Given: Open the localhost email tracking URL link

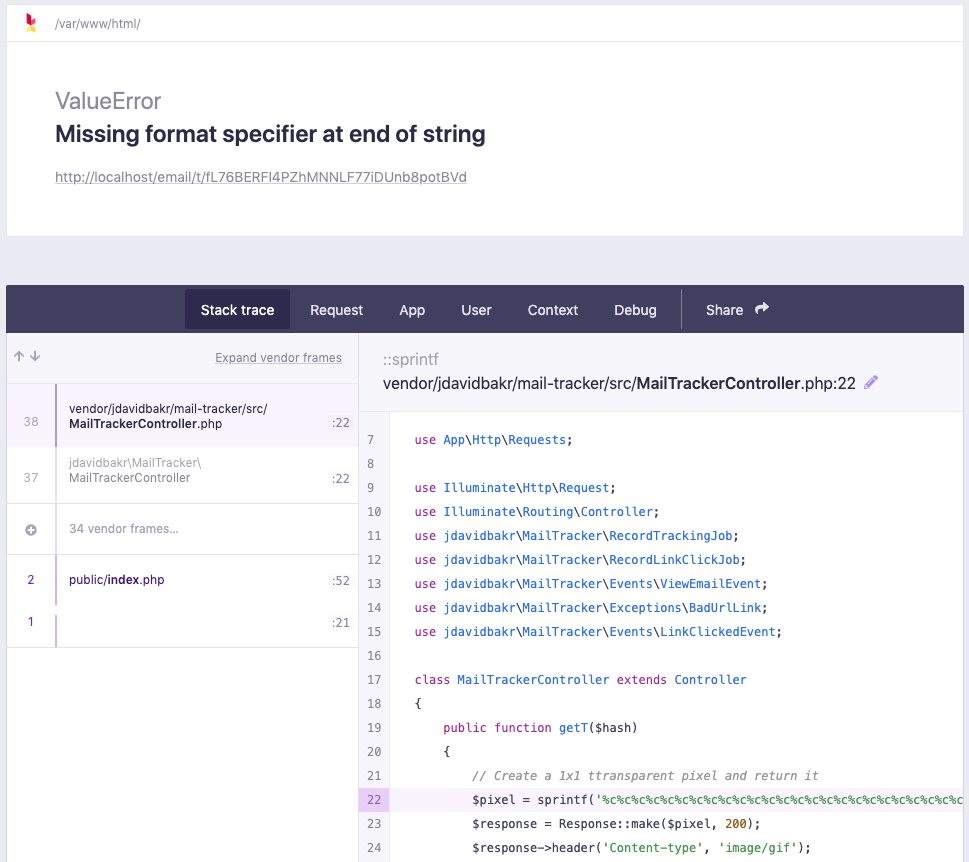Looking at the screenshot, I should pyautogui.click(x=259, y=177).
